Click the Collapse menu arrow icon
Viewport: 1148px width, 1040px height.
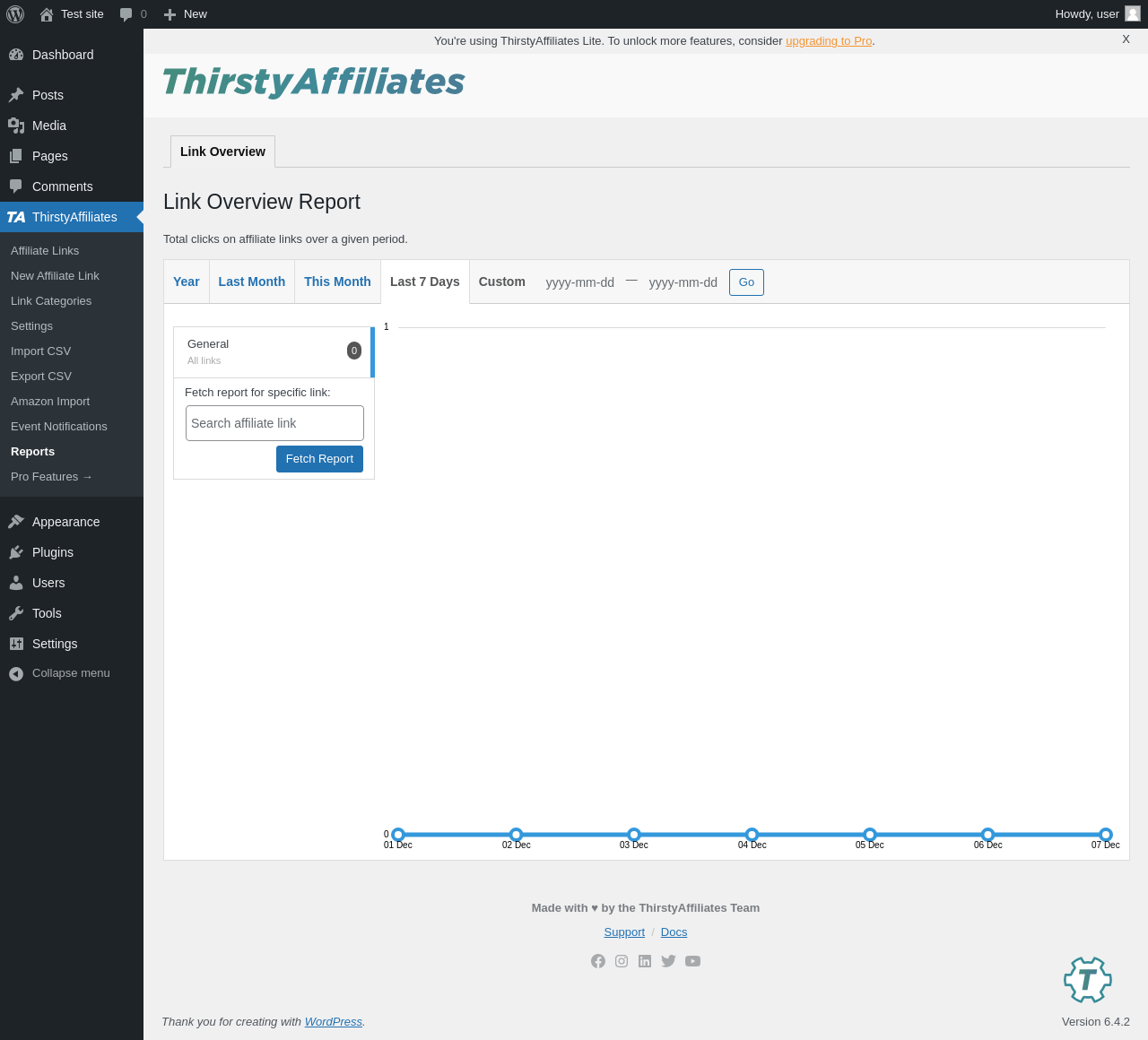click(16, 673)
